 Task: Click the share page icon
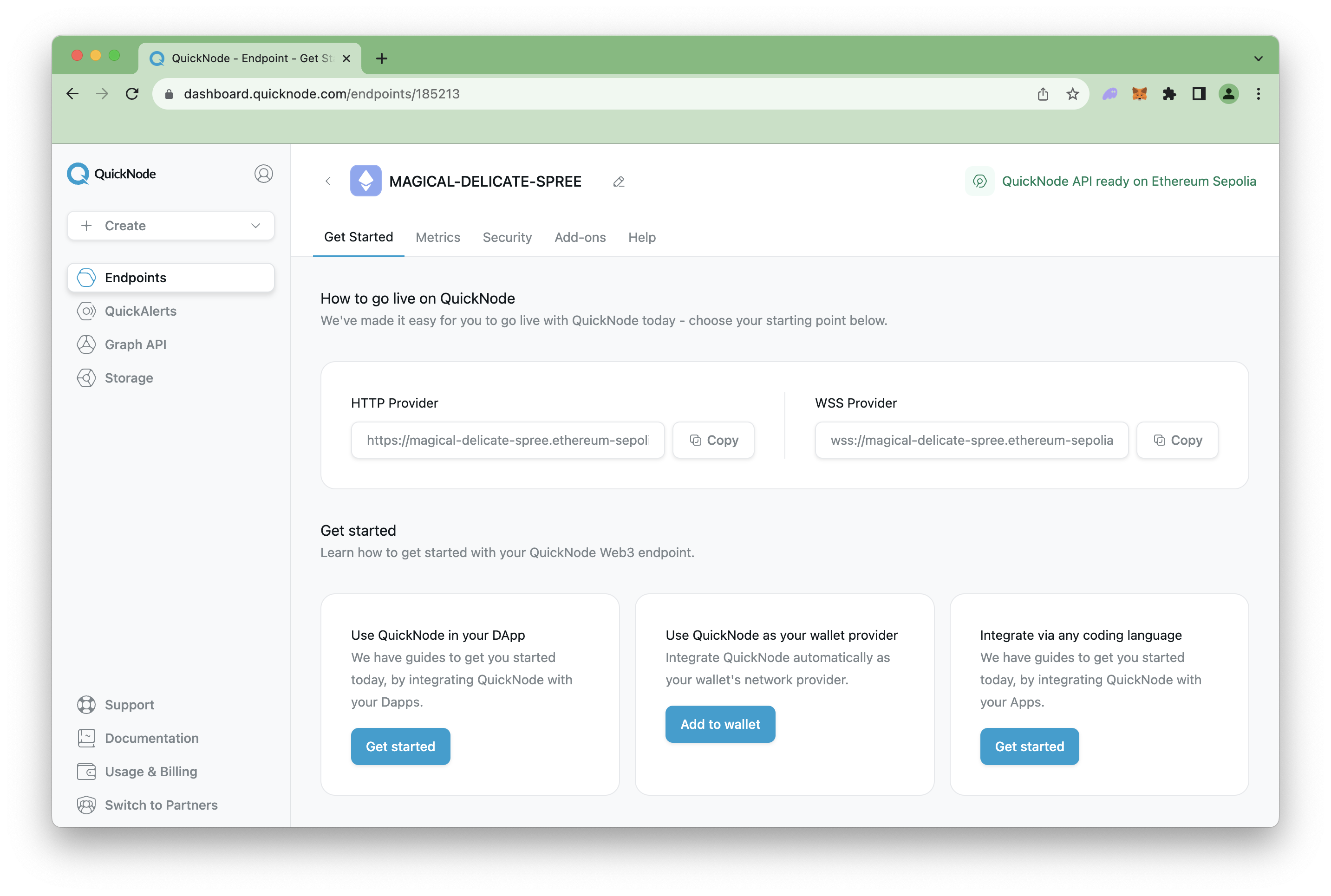click(x=1043, y=94)
